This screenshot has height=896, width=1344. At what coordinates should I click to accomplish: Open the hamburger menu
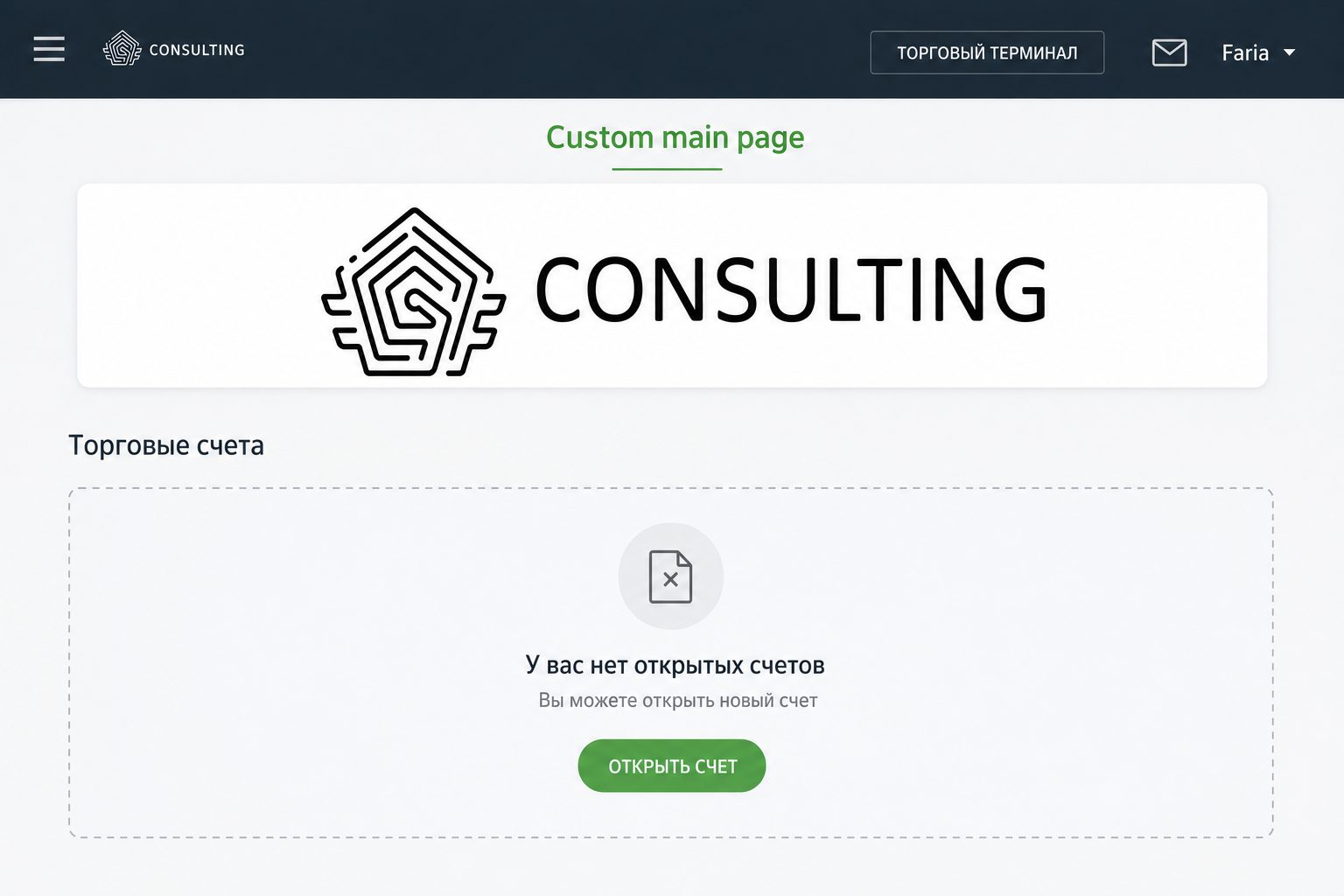[x=49, y=49]
